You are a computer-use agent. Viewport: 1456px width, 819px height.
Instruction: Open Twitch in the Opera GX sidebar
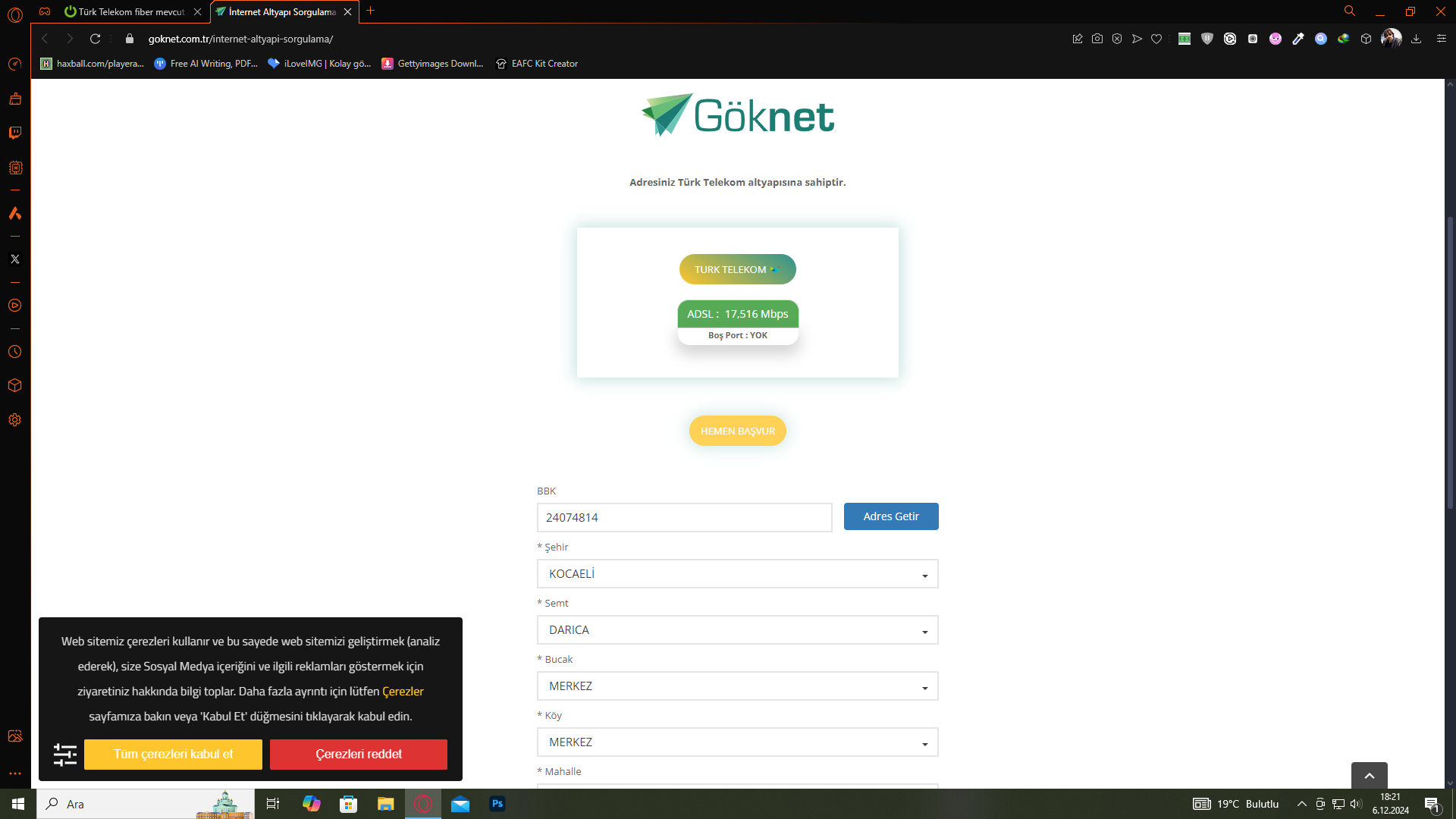pyautogui.click(x=15, y=133)
